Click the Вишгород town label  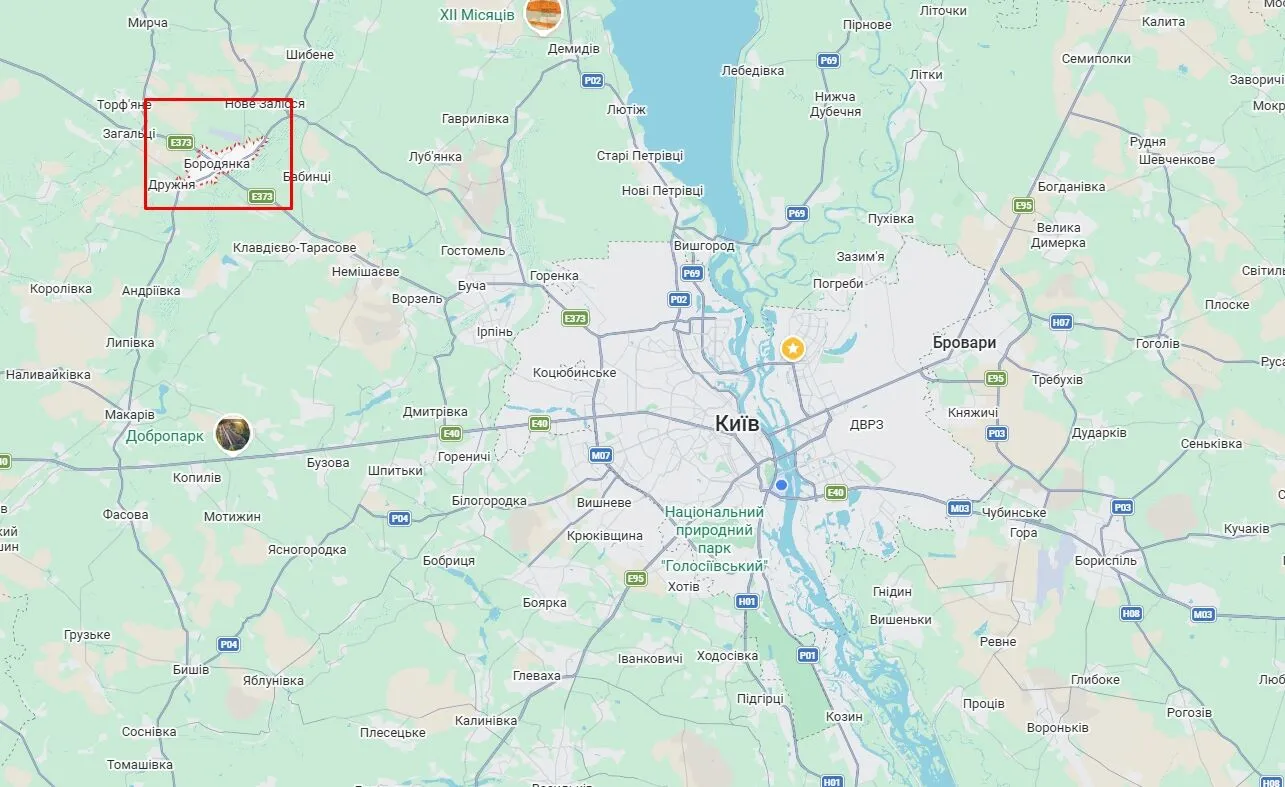[704, 246]
